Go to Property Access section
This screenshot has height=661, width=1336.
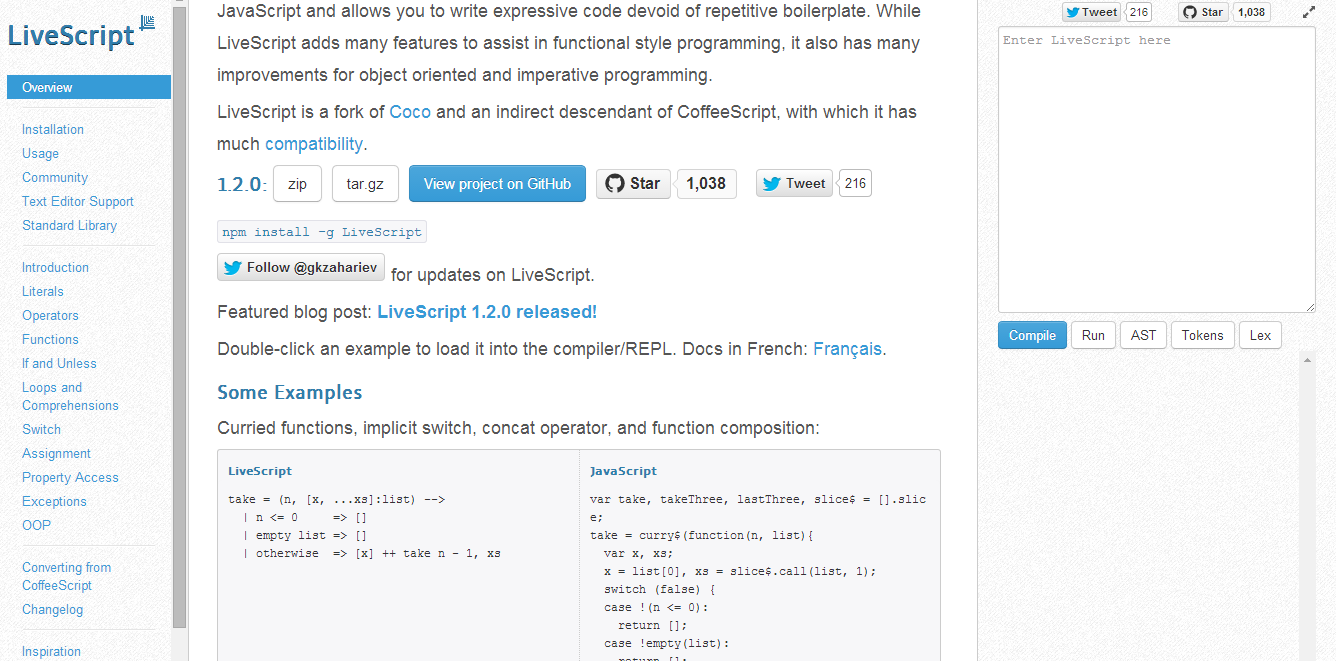[70, 478]
